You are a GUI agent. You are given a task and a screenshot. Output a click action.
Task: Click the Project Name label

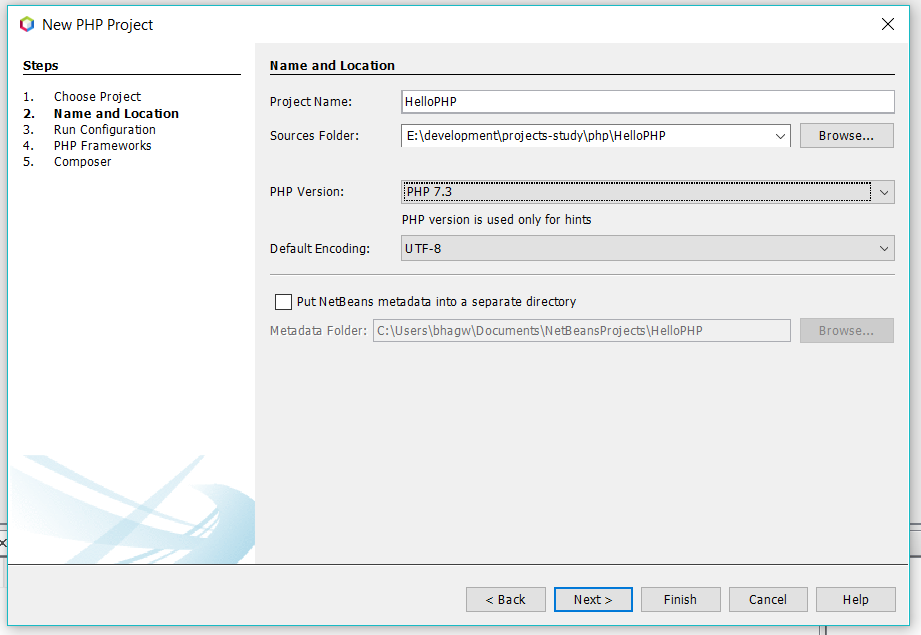(x=311, y=102)
